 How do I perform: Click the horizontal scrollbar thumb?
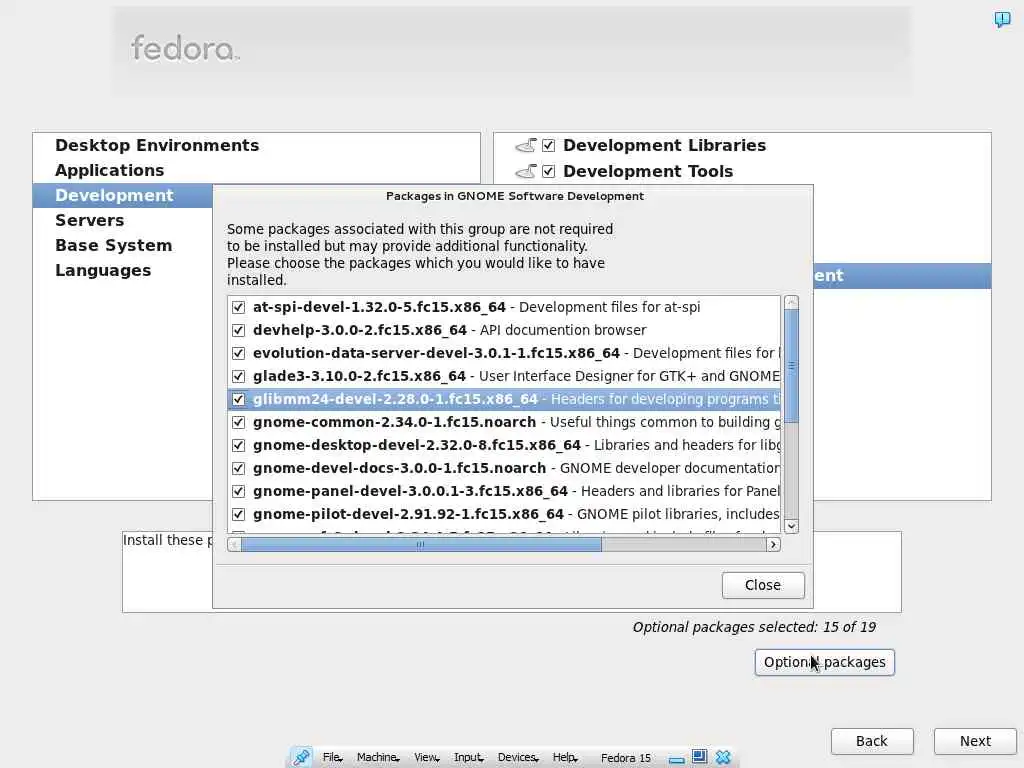(421, 544)
